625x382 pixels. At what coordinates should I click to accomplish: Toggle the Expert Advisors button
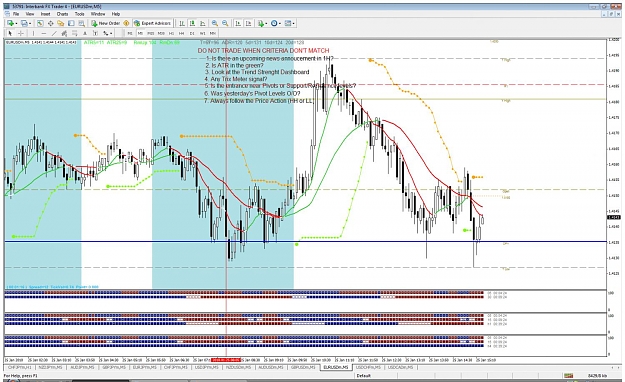click(153, 24)
